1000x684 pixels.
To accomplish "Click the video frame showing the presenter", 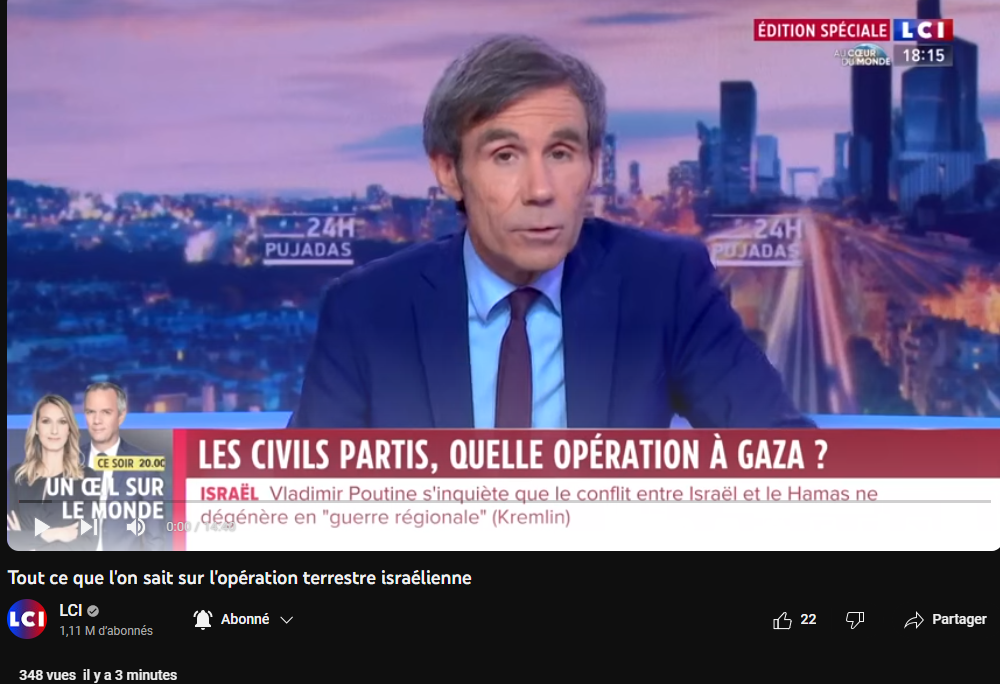I will pyautogui.click(x=503, y=255).
